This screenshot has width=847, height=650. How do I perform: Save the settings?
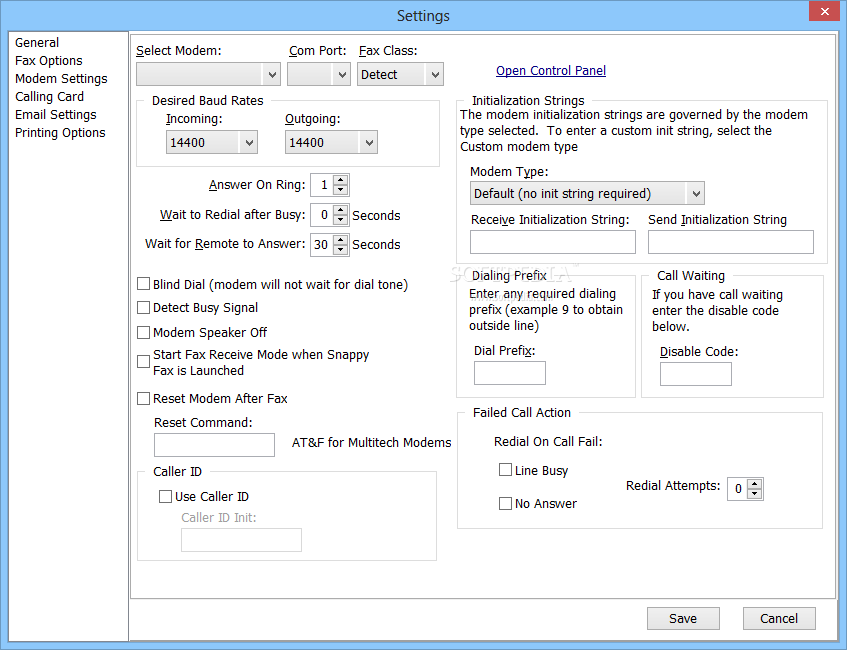[x=683, y=619]
